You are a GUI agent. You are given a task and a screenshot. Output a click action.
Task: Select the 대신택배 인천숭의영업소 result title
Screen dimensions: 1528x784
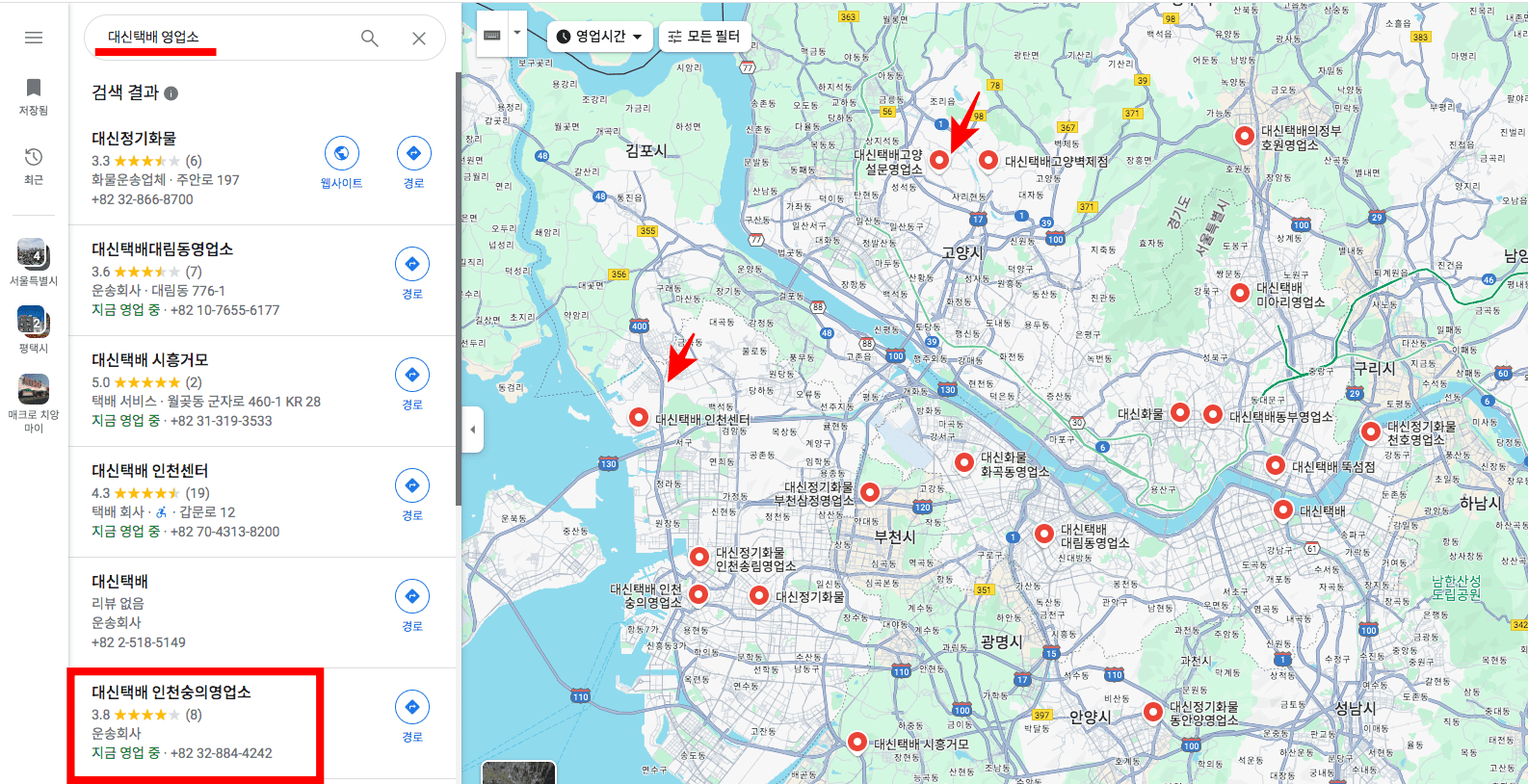pyautogui.click(x=171, y=693)
